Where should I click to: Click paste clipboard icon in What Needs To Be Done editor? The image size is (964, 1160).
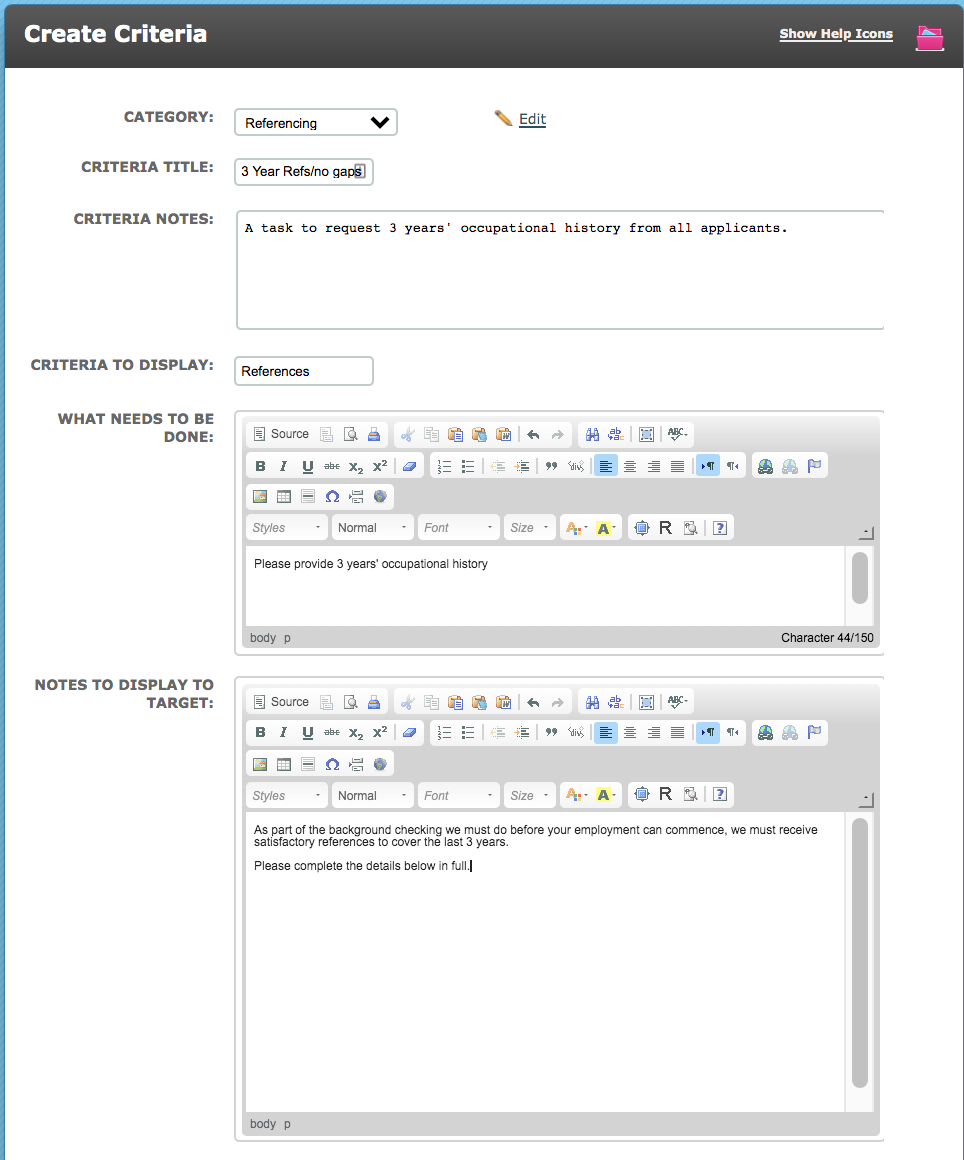(456, 434)
